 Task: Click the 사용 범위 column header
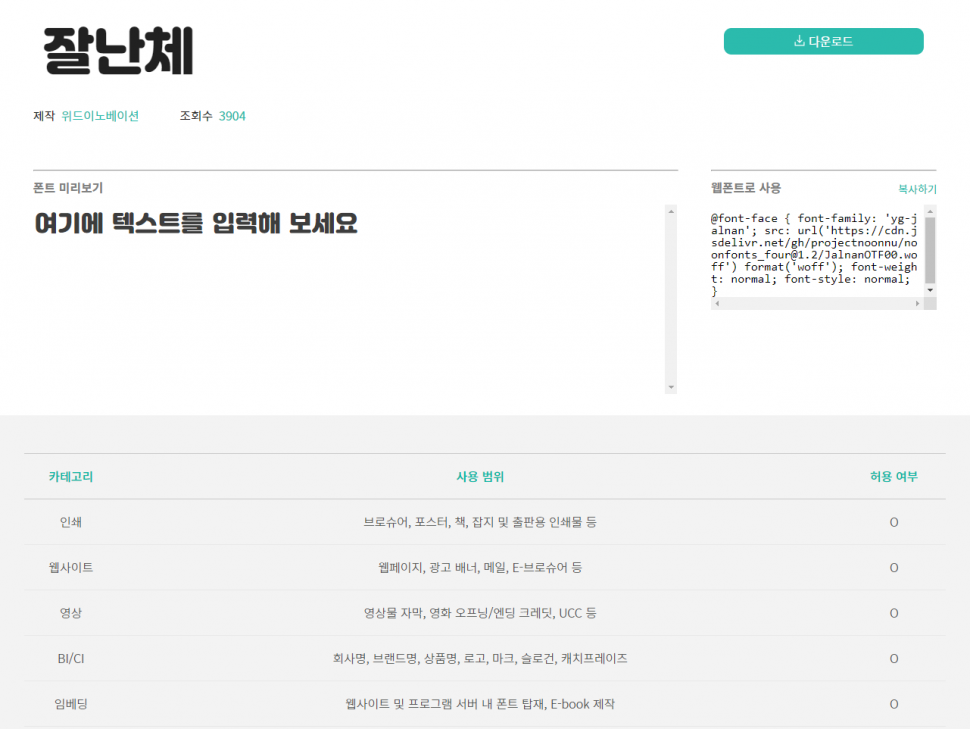pos(480,477)
